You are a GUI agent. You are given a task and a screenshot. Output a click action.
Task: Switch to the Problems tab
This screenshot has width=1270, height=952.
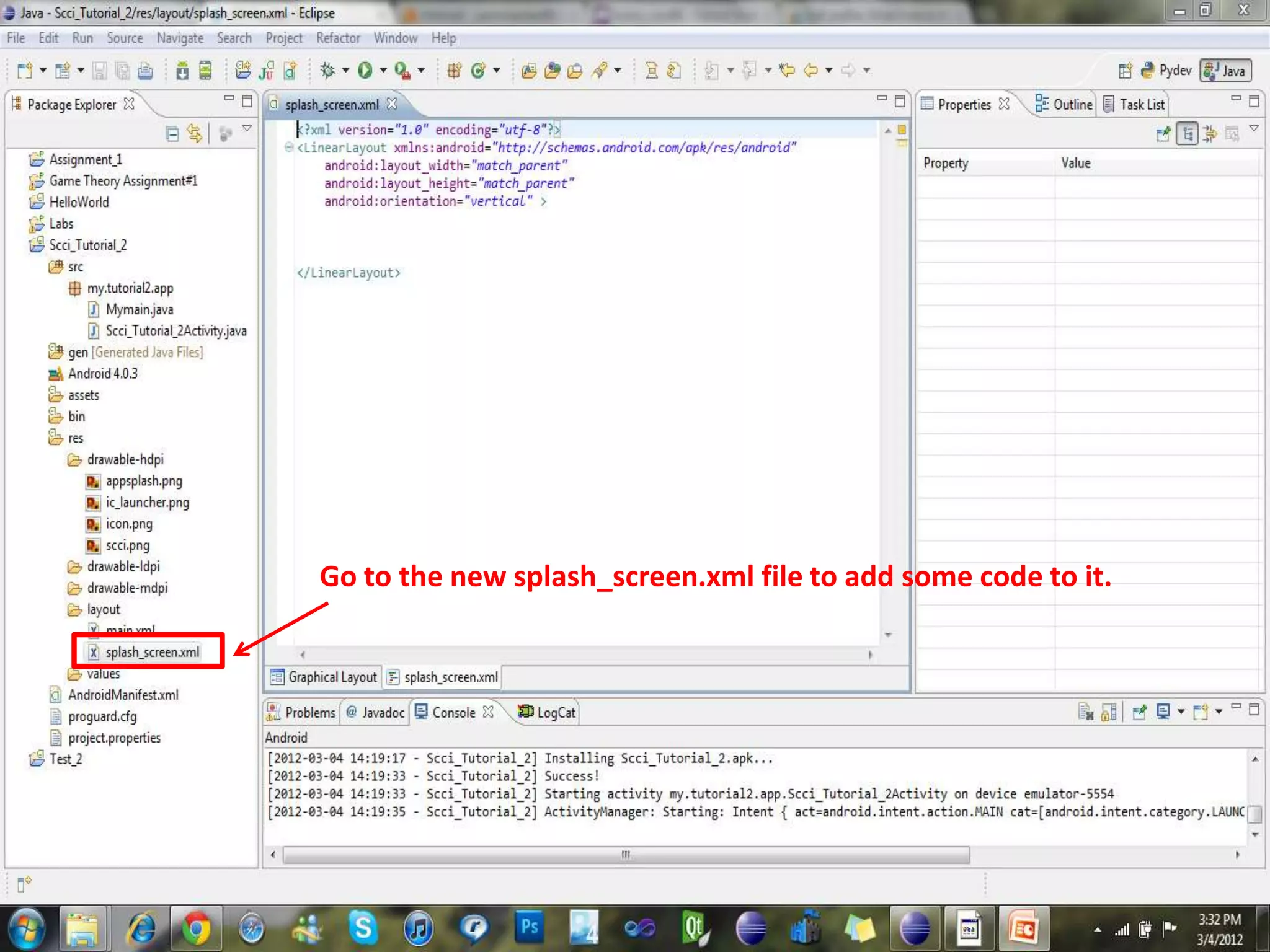coord(301,712)
